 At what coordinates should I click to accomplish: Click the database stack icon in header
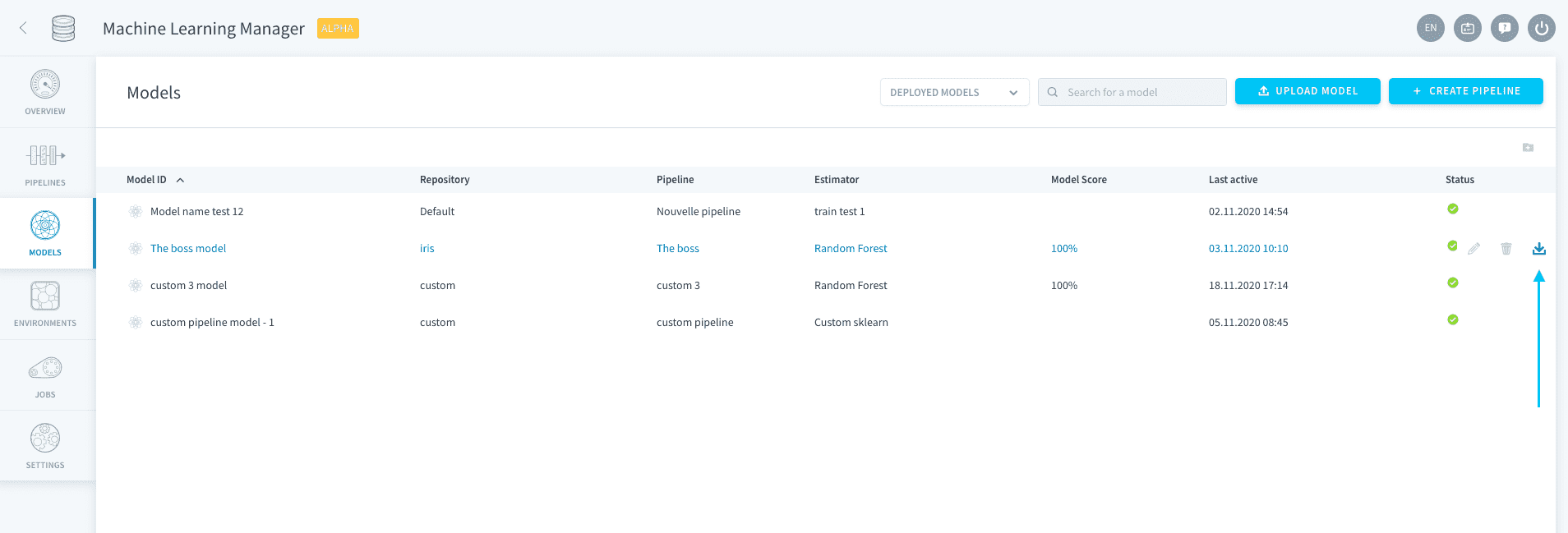tap(63, 28)
